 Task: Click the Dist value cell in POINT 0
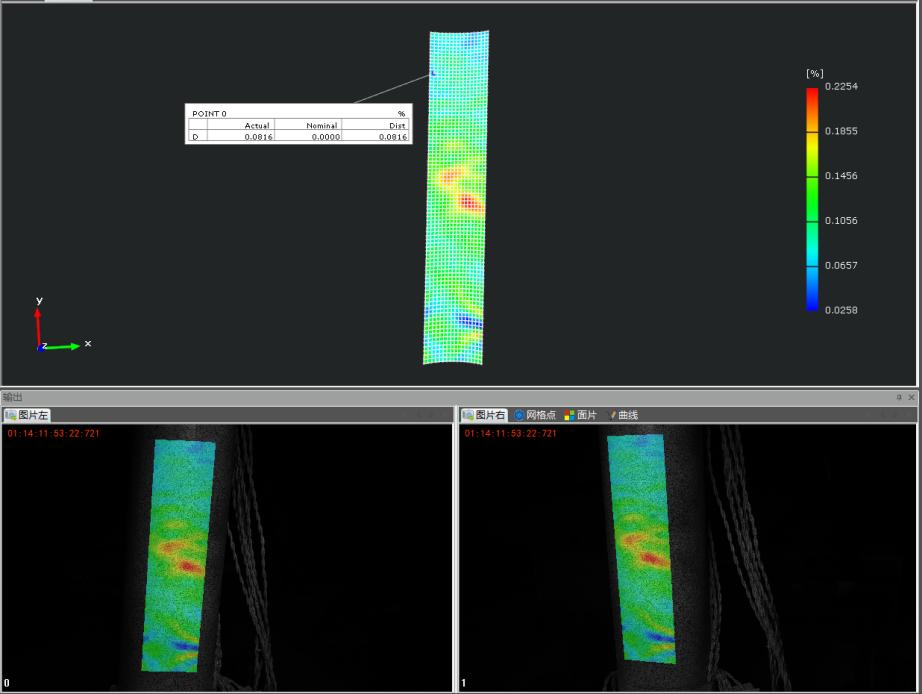pyautogui.click(x=375, y=136)
